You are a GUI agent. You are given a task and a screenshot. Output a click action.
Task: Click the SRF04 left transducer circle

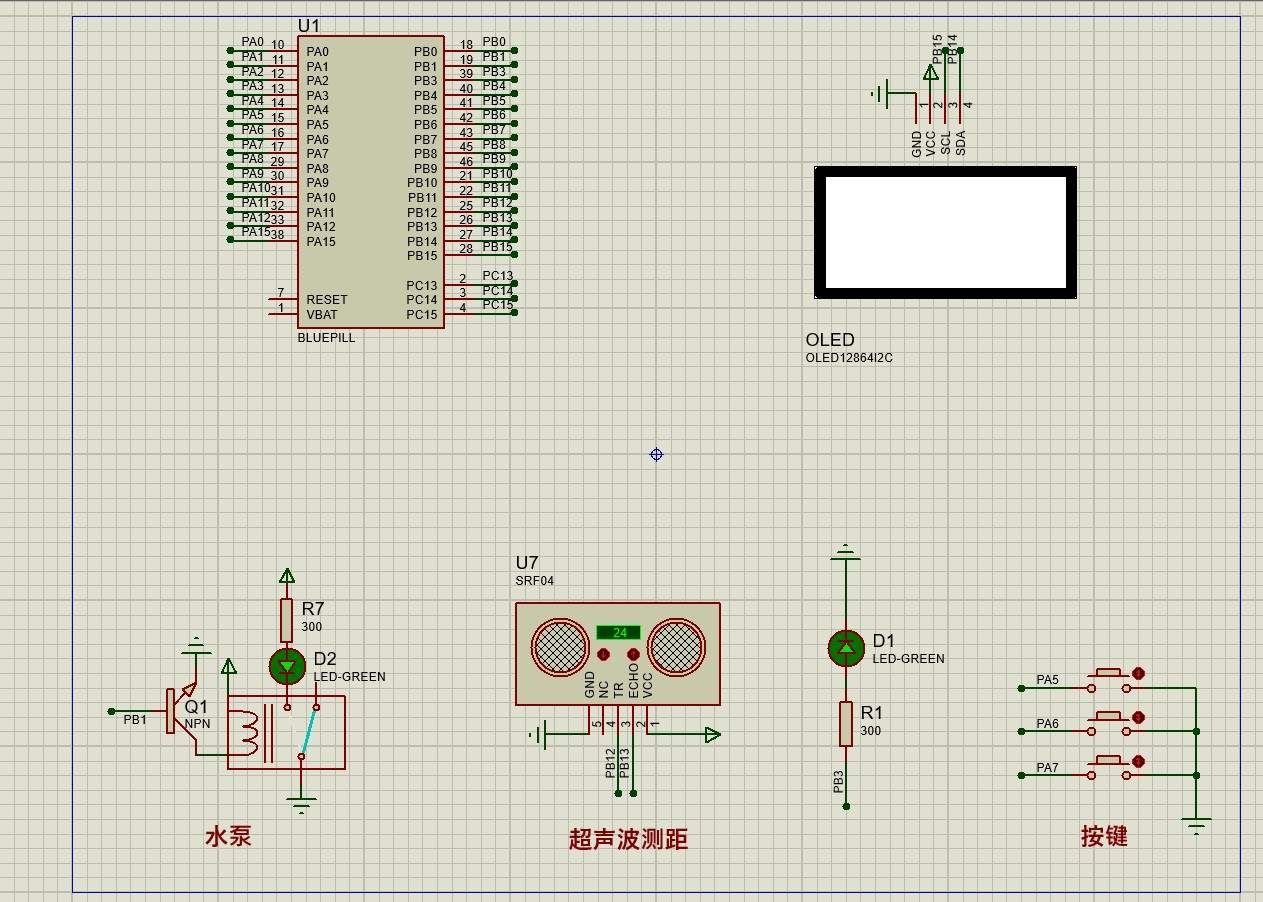[560, 647]
